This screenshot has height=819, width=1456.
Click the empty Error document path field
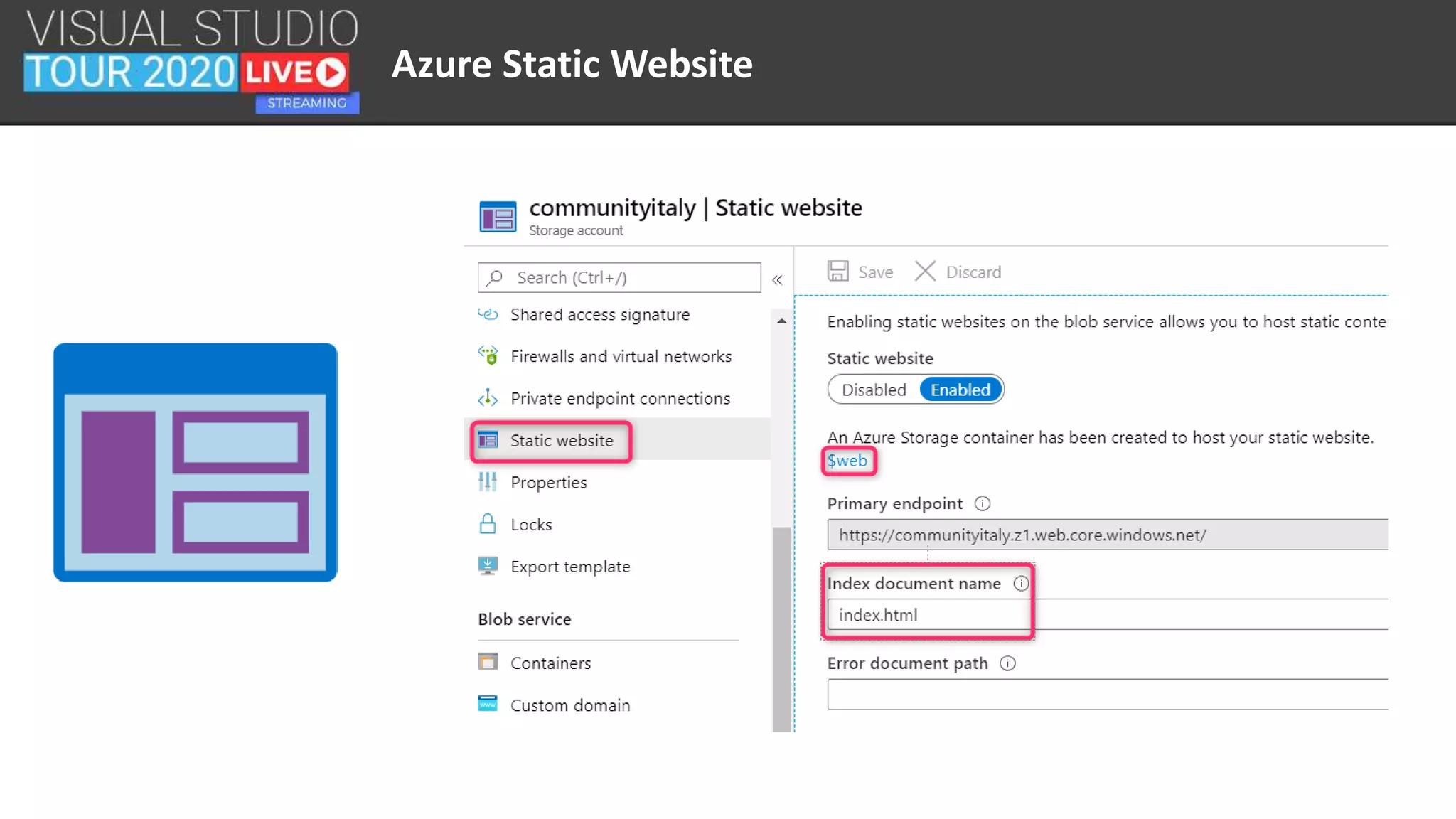pos(1108,695)
